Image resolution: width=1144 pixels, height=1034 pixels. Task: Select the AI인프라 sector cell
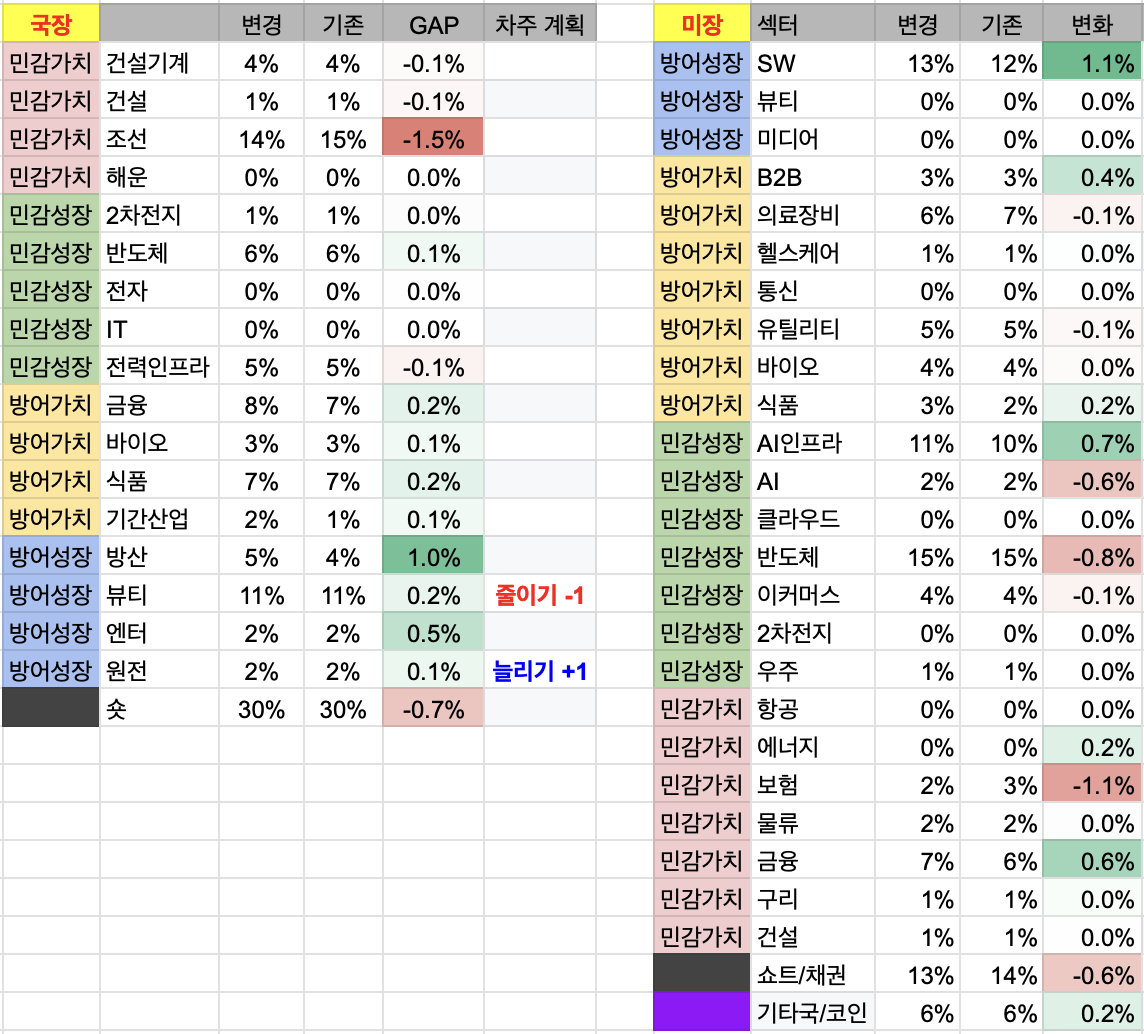(x=812, y=443)
